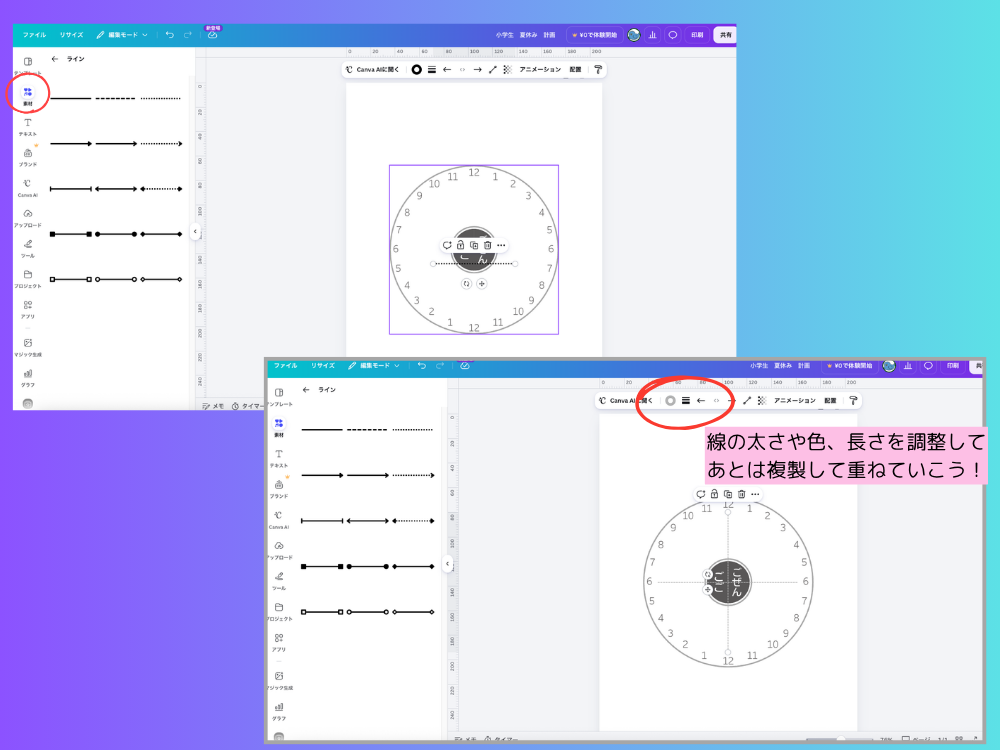The height and width of the screenshot is (750, 1000).
Task: Click cloud save status icon in upper window
Action: coord(212,35)
